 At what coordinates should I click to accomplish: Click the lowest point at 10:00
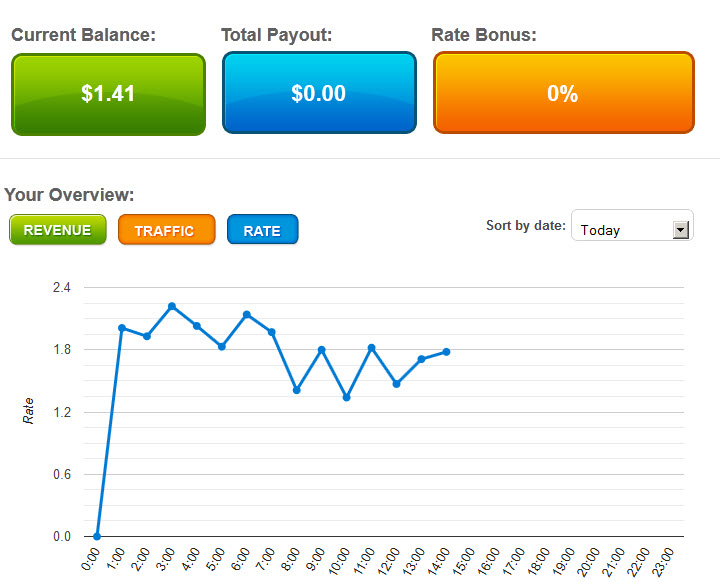tap(347, 398)
